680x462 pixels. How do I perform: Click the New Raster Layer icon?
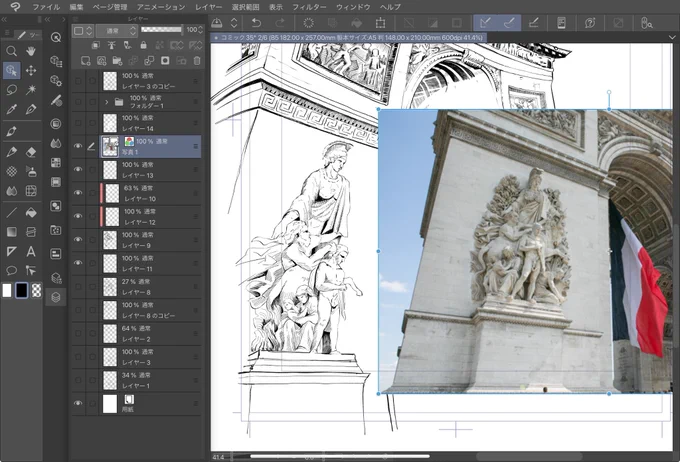pos(85,61)
